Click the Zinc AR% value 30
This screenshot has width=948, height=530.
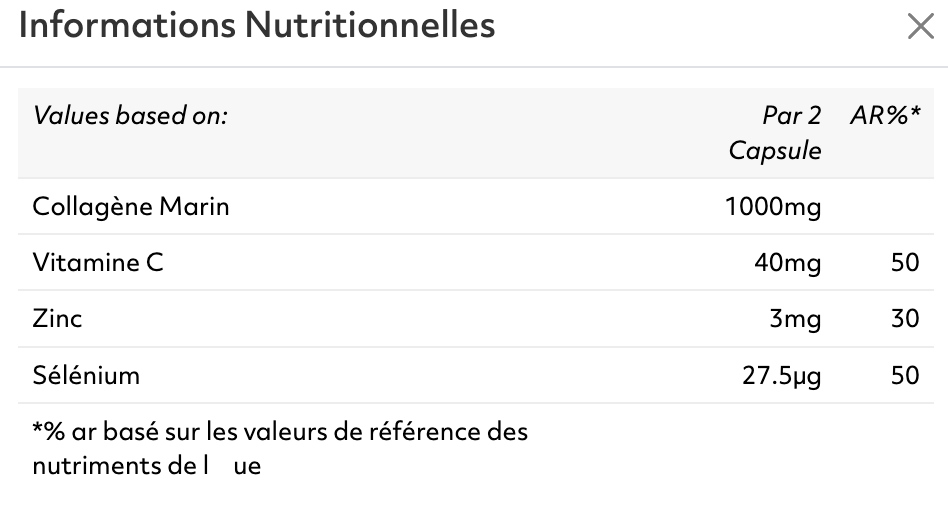pyautogui.click(x=904, y=320)
